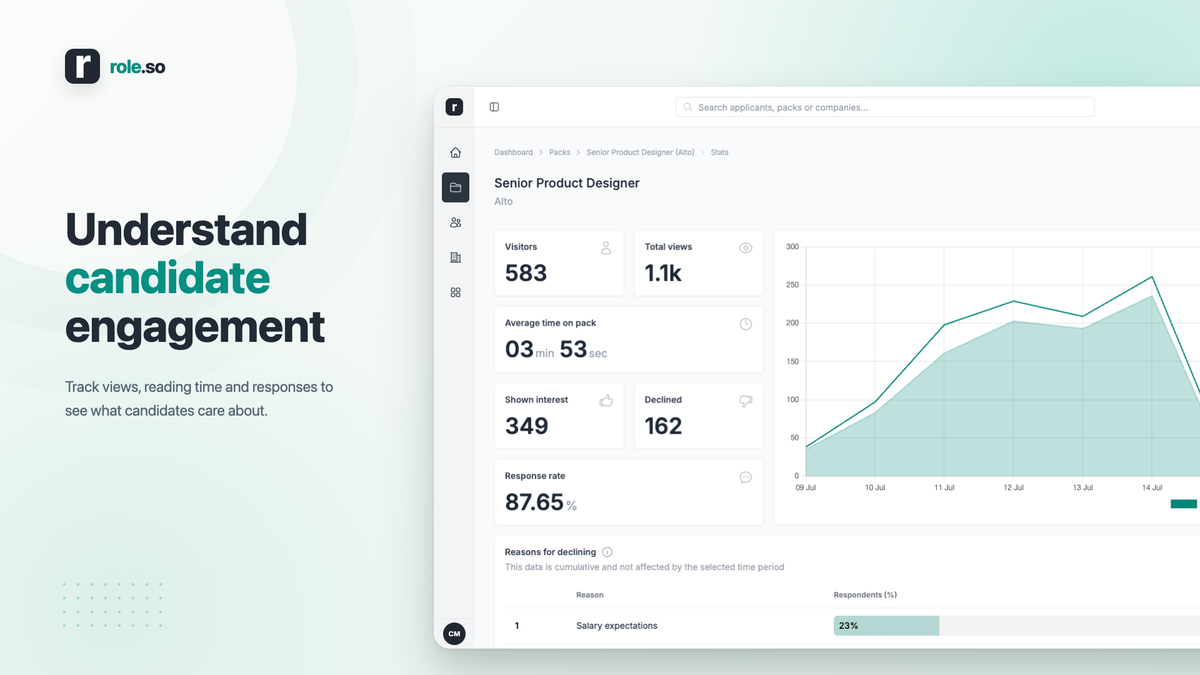Screen dimensions: 1200x675
Task: Open Senior Product Designer (Alto) breadcrumb
Action: pos(640,153)
